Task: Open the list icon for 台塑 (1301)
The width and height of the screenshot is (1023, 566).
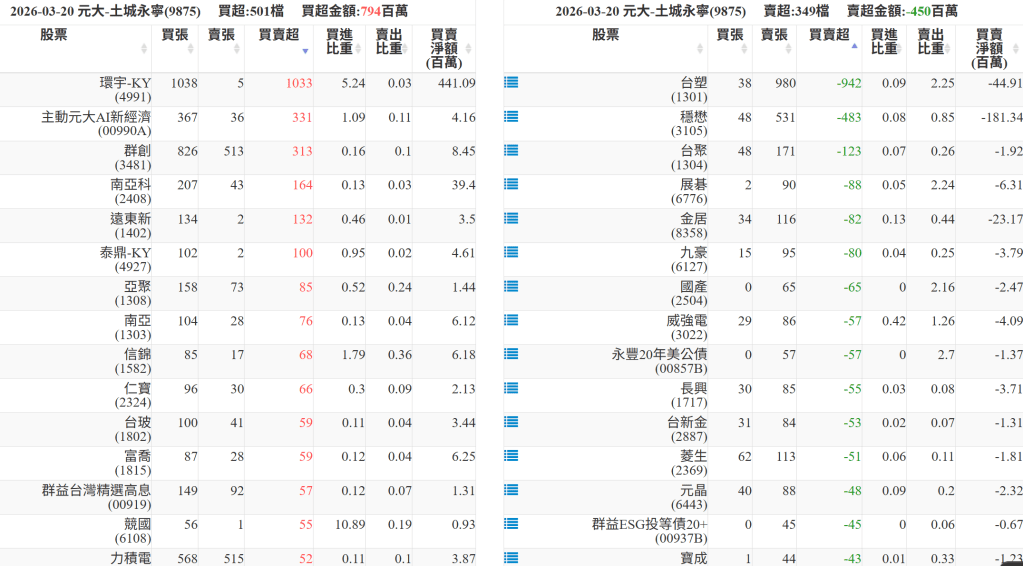Action: pos(511,83)
